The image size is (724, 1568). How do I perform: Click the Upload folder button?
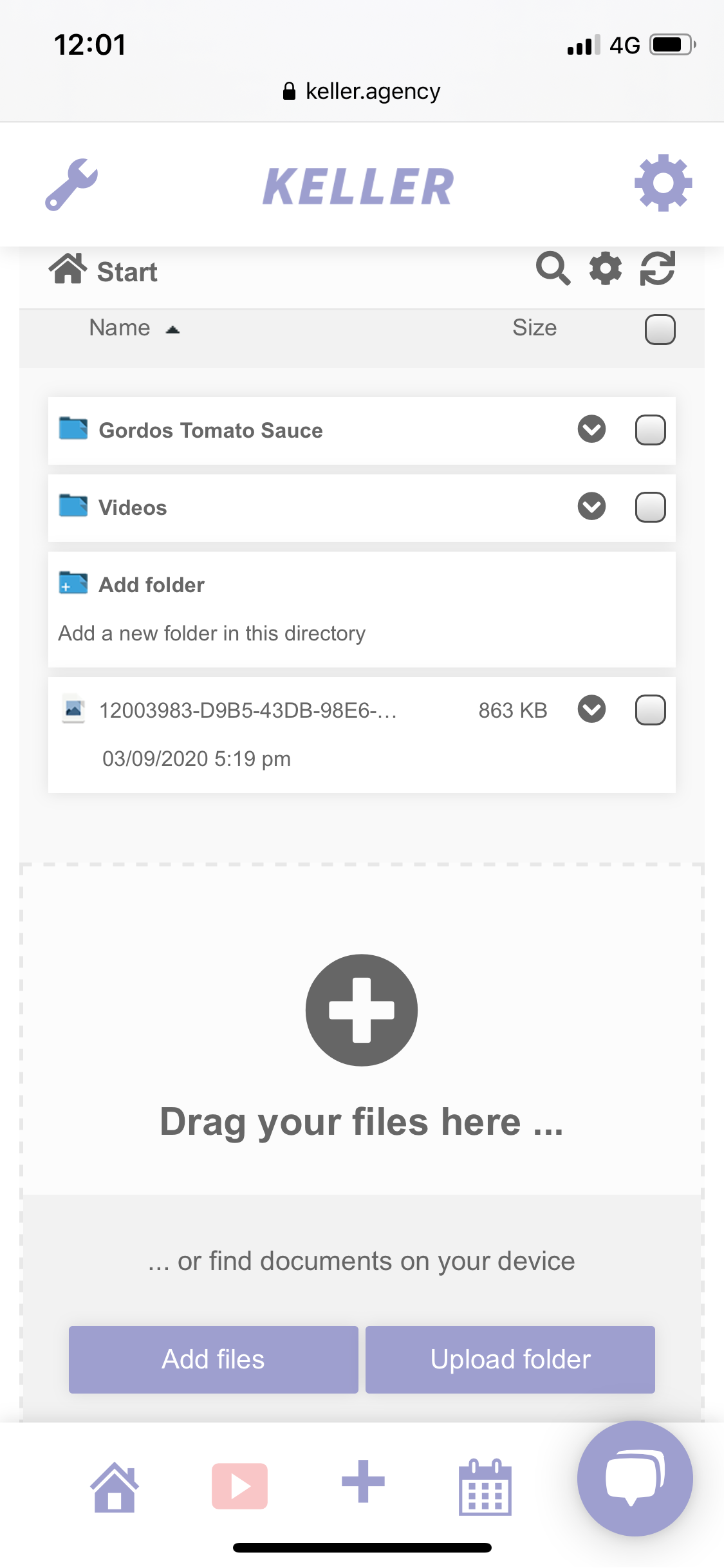[x=510, y=1359]
